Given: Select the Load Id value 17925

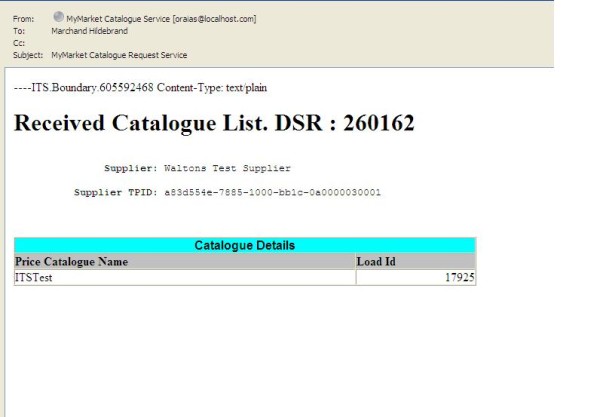Looking at the screenshot, I should coord(458,278).
